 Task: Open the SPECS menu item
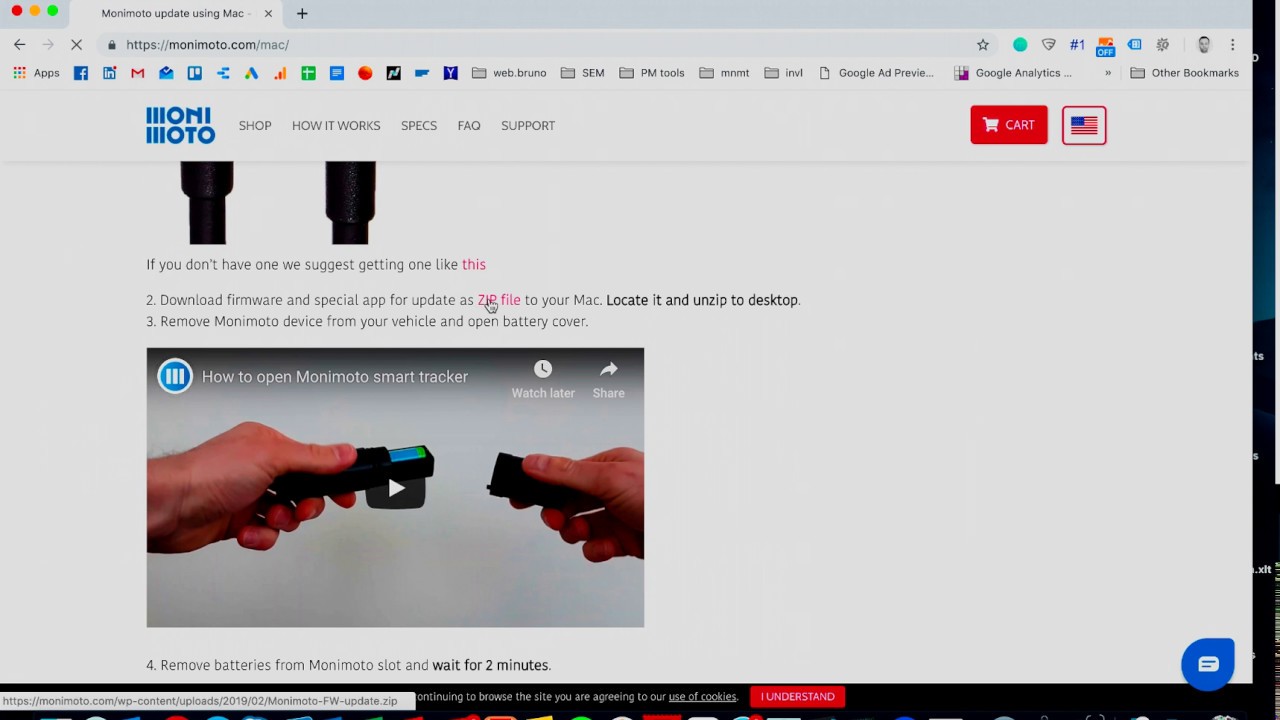pos(419,126)
